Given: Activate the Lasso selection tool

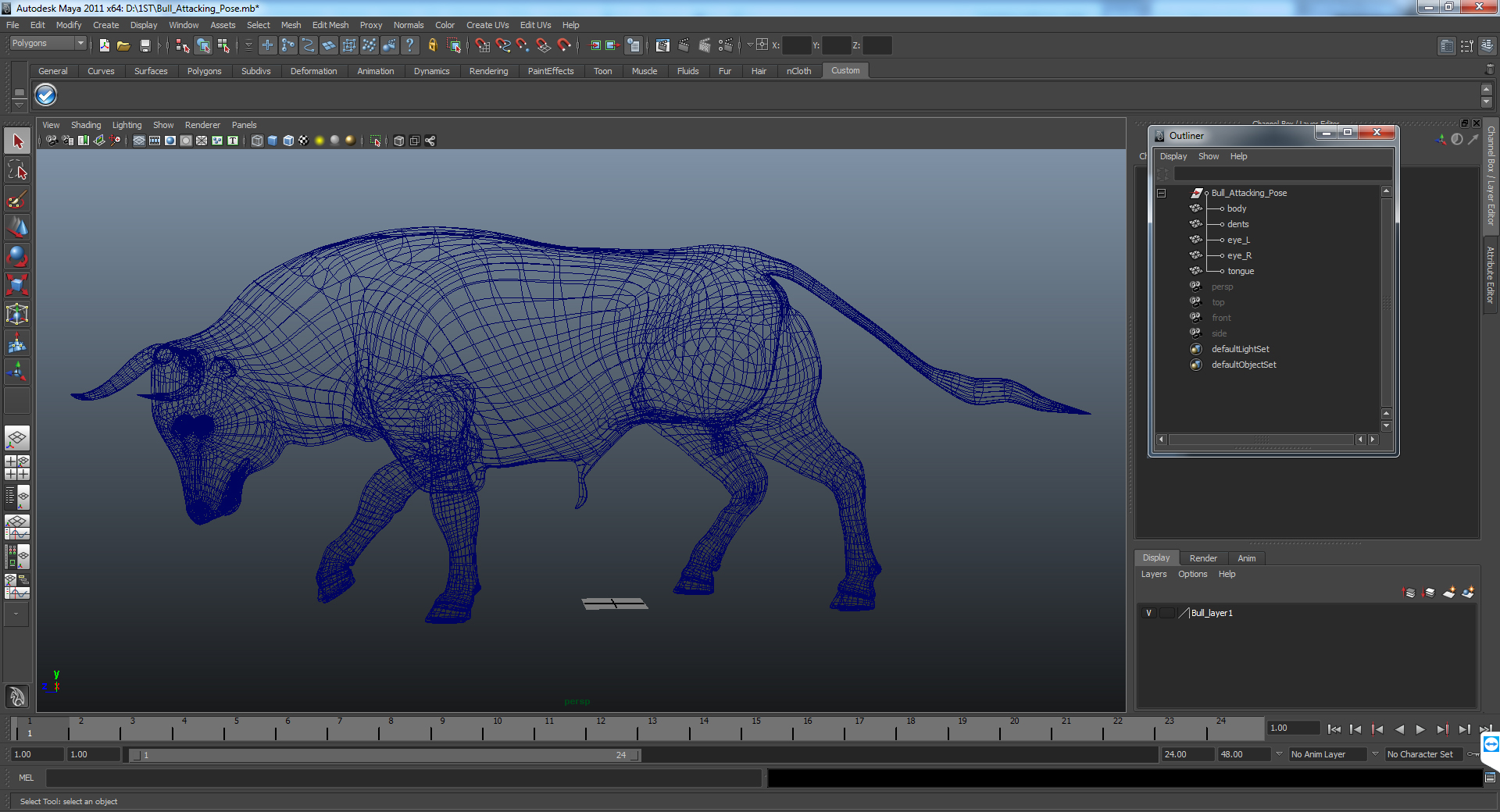Looking at the screenshot, I should pos(17,170).
